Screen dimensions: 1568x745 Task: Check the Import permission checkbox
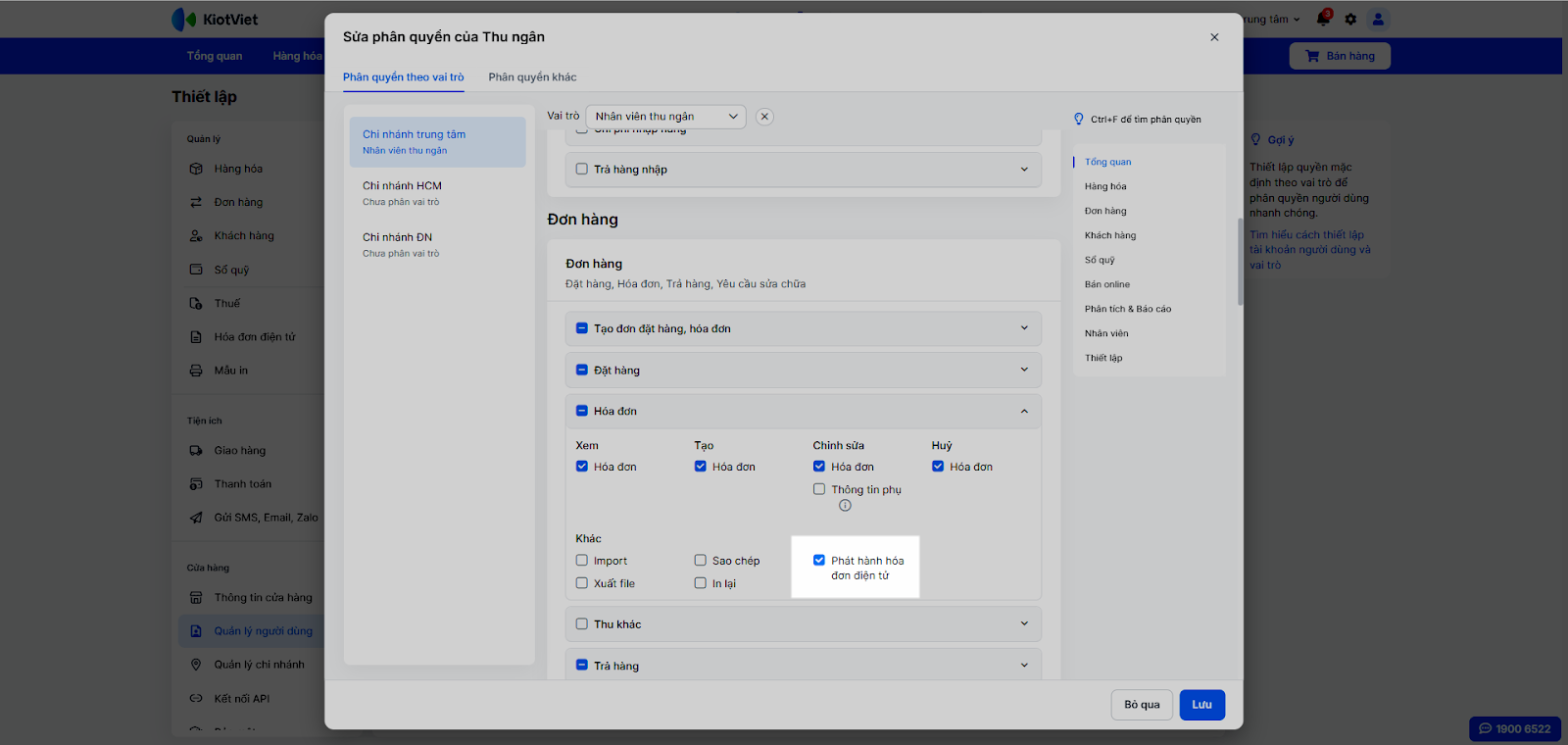pos(582,561)
